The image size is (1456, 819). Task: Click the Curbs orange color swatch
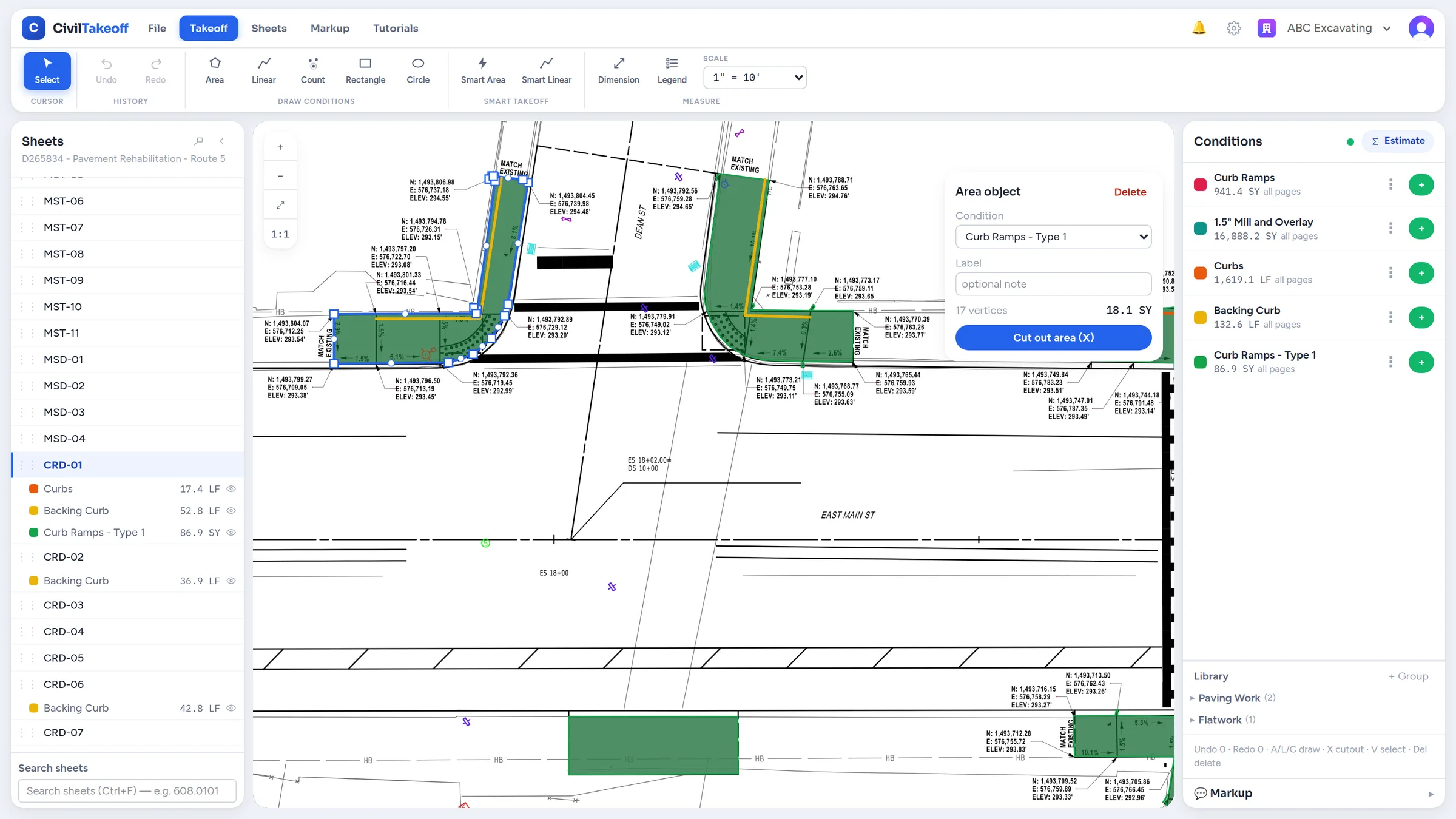tap(1200, 273)
